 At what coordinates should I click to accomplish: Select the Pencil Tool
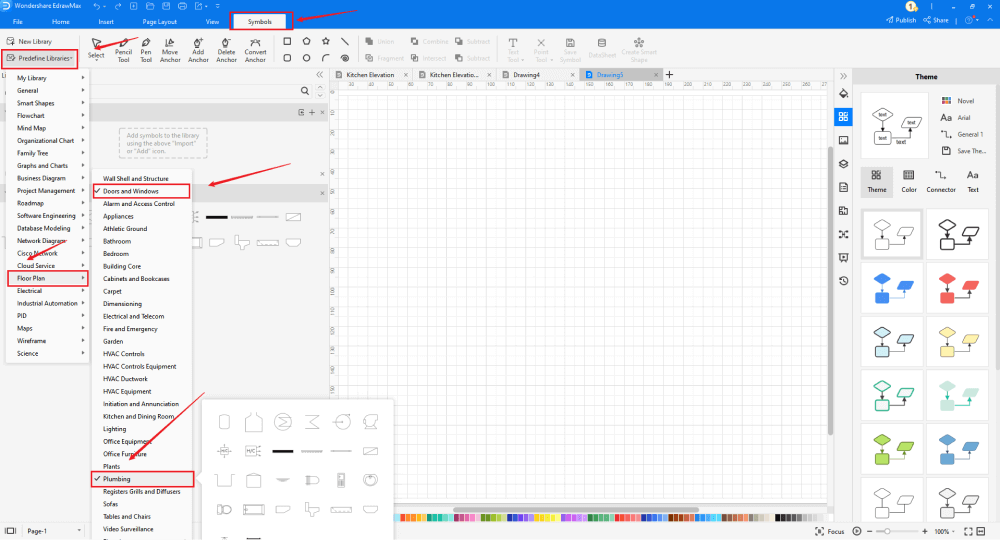pos(123,49)
